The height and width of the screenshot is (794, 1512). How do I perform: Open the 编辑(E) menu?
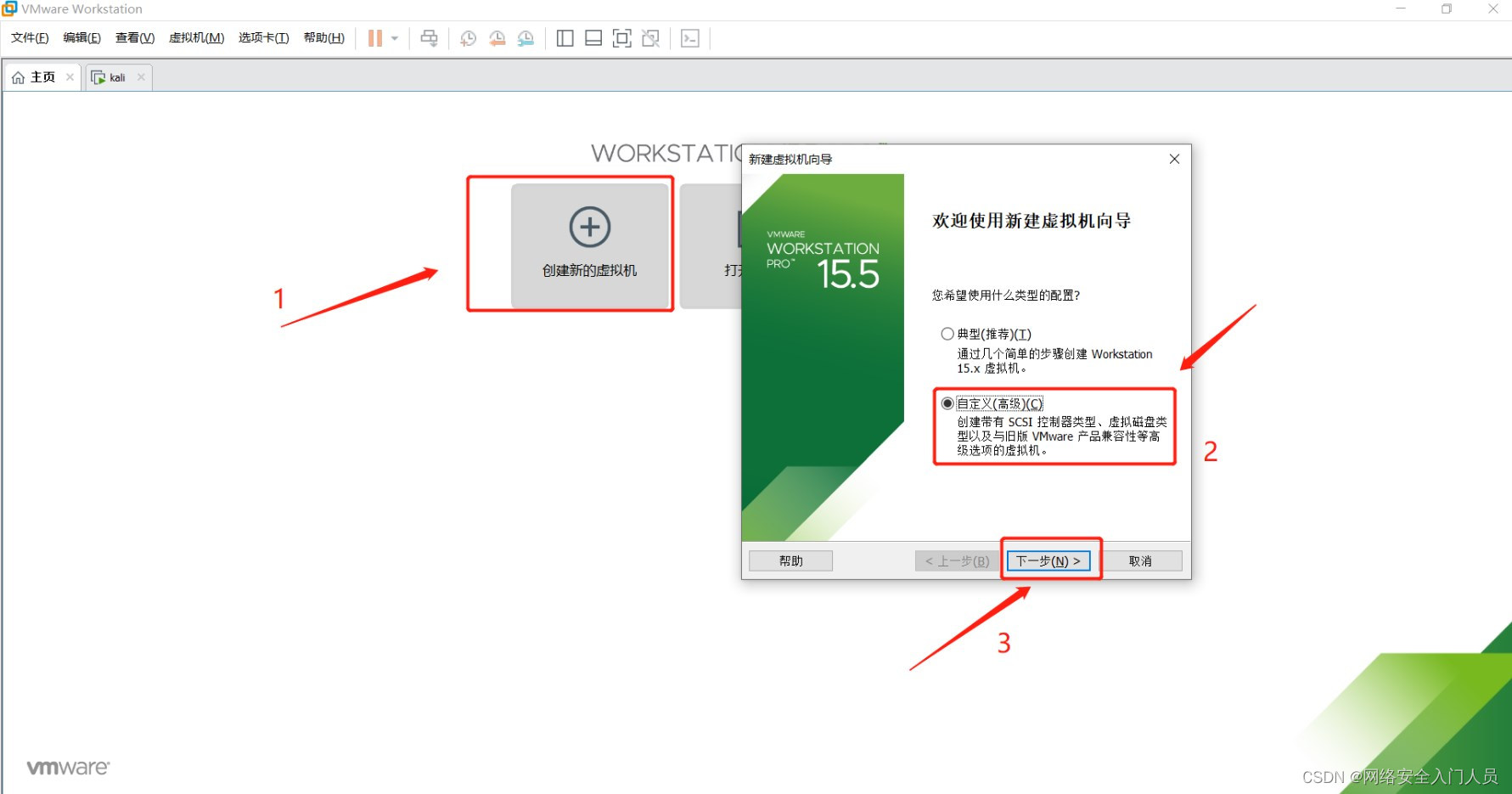[82, 38]
